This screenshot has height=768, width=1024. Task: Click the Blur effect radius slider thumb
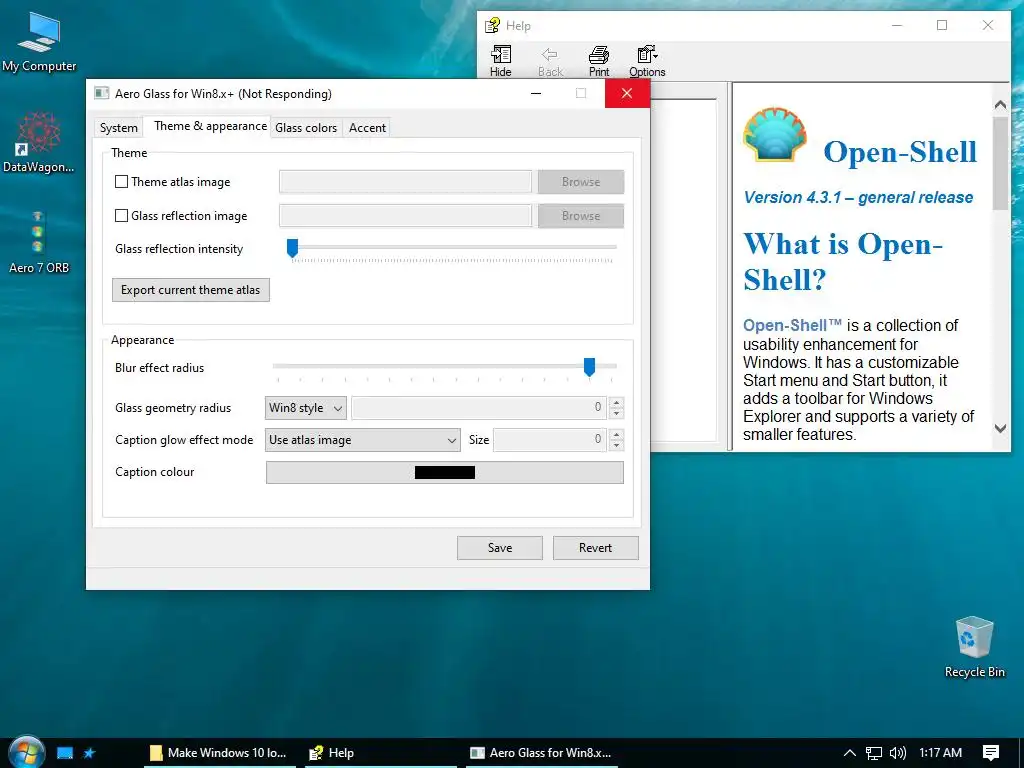[589, 367]
